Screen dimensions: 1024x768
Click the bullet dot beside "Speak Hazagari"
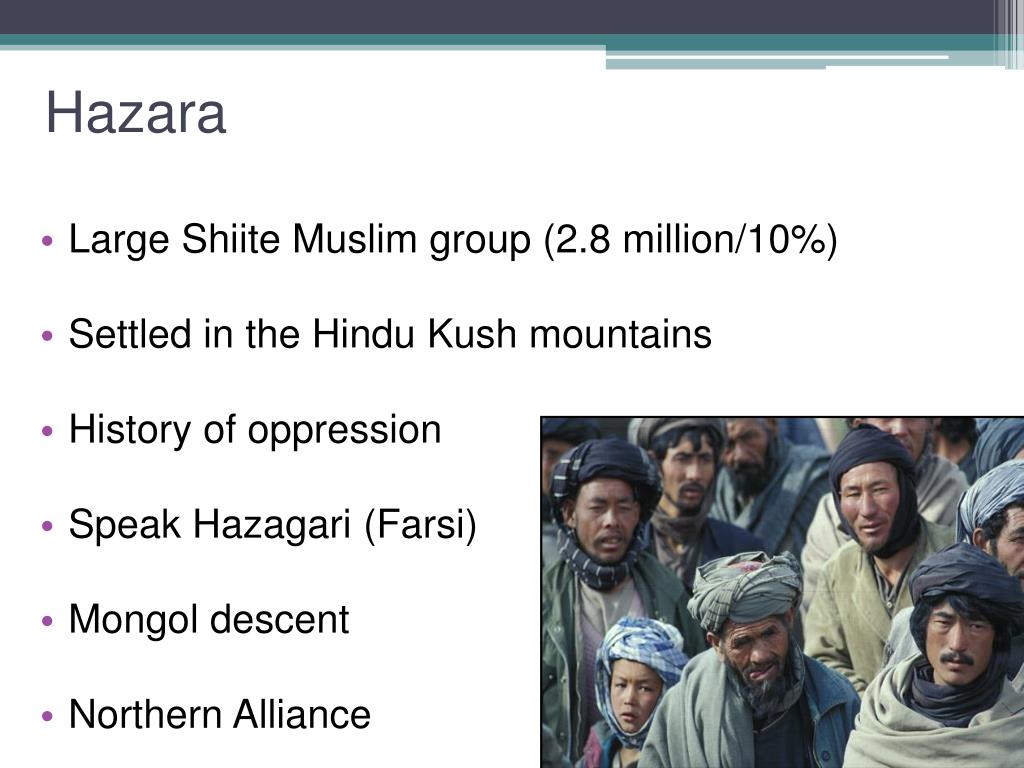point(49,528)
